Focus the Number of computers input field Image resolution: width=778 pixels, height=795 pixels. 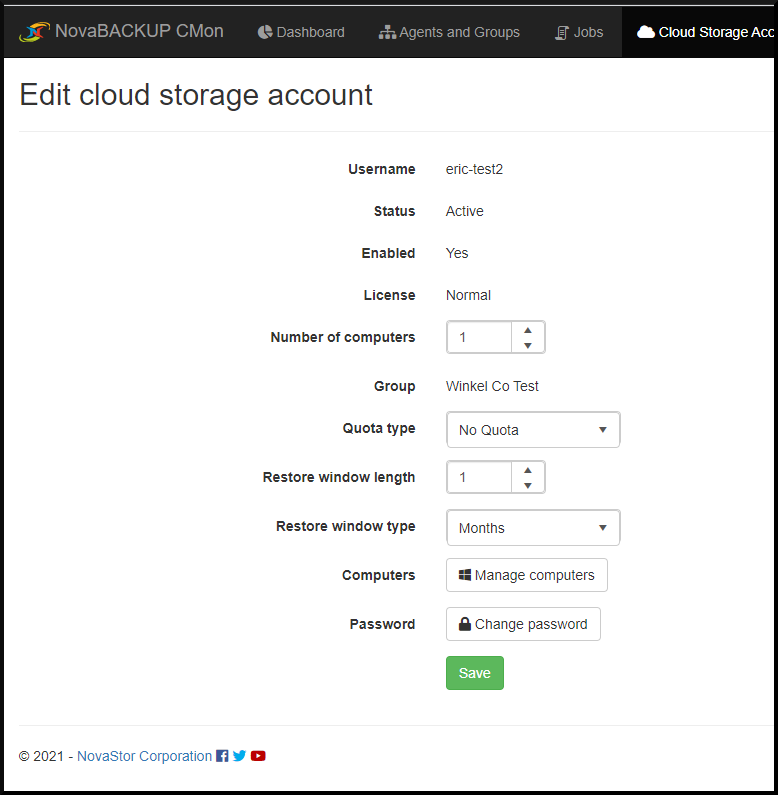(479, 337)
